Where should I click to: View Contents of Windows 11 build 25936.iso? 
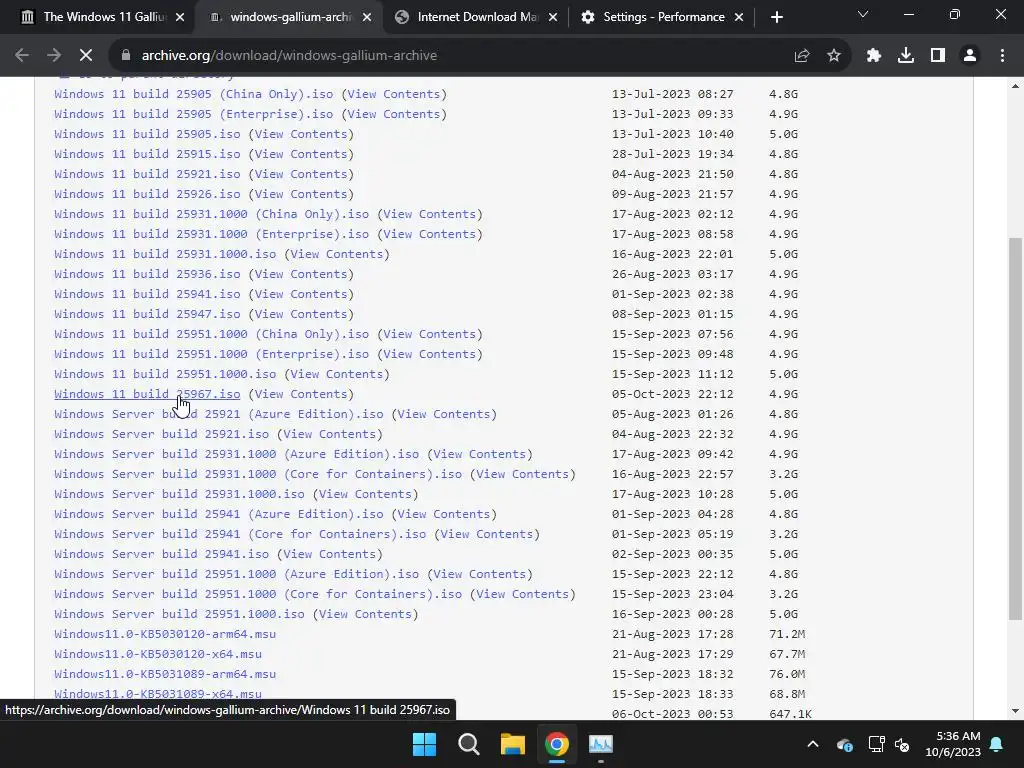(301, 274)
